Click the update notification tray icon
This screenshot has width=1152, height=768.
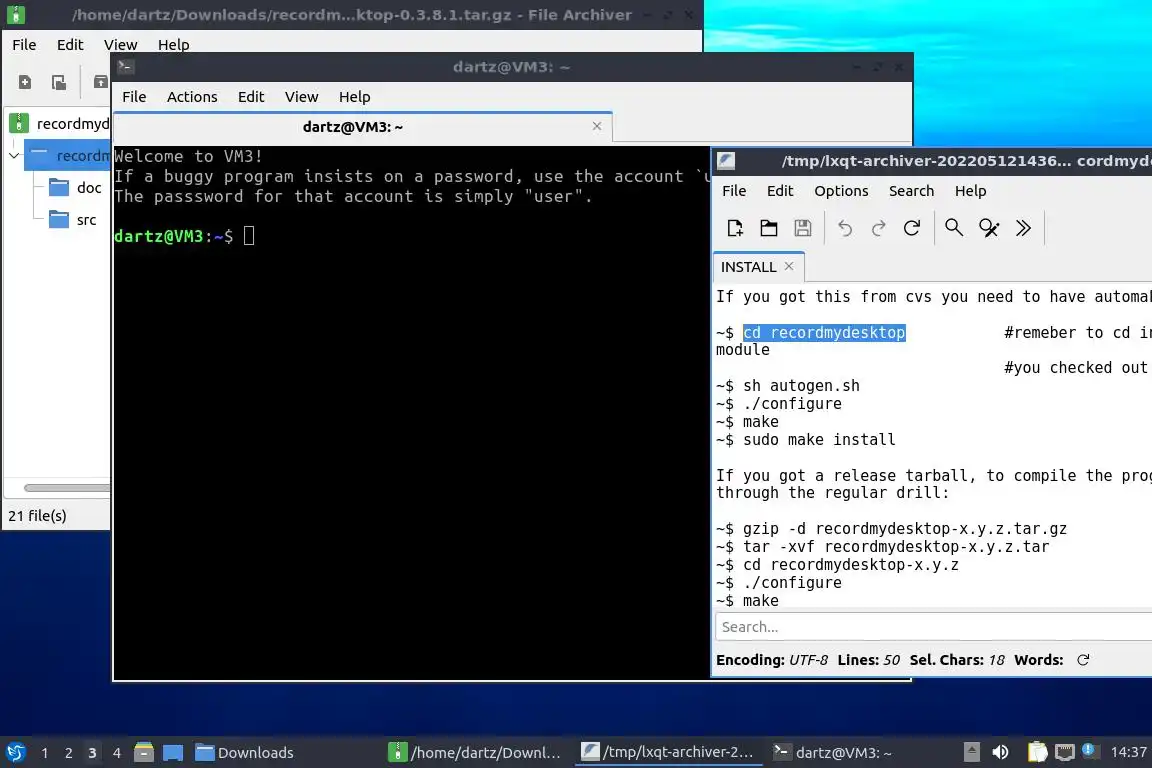(x=1090, y=750)
